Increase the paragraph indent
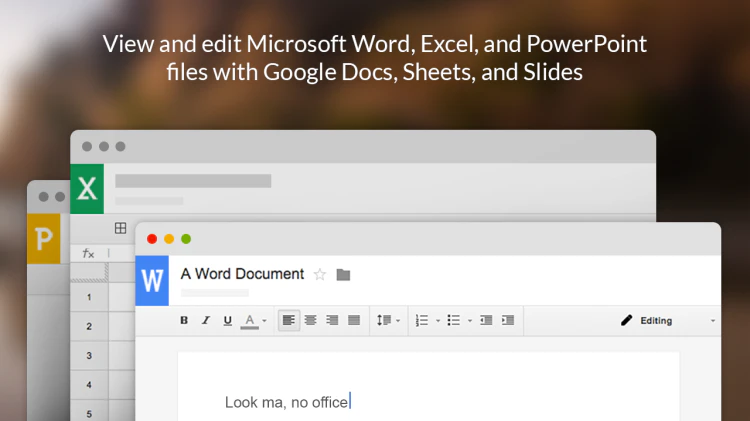This screenshot has width=750, height=421. (x=508, y=320)
